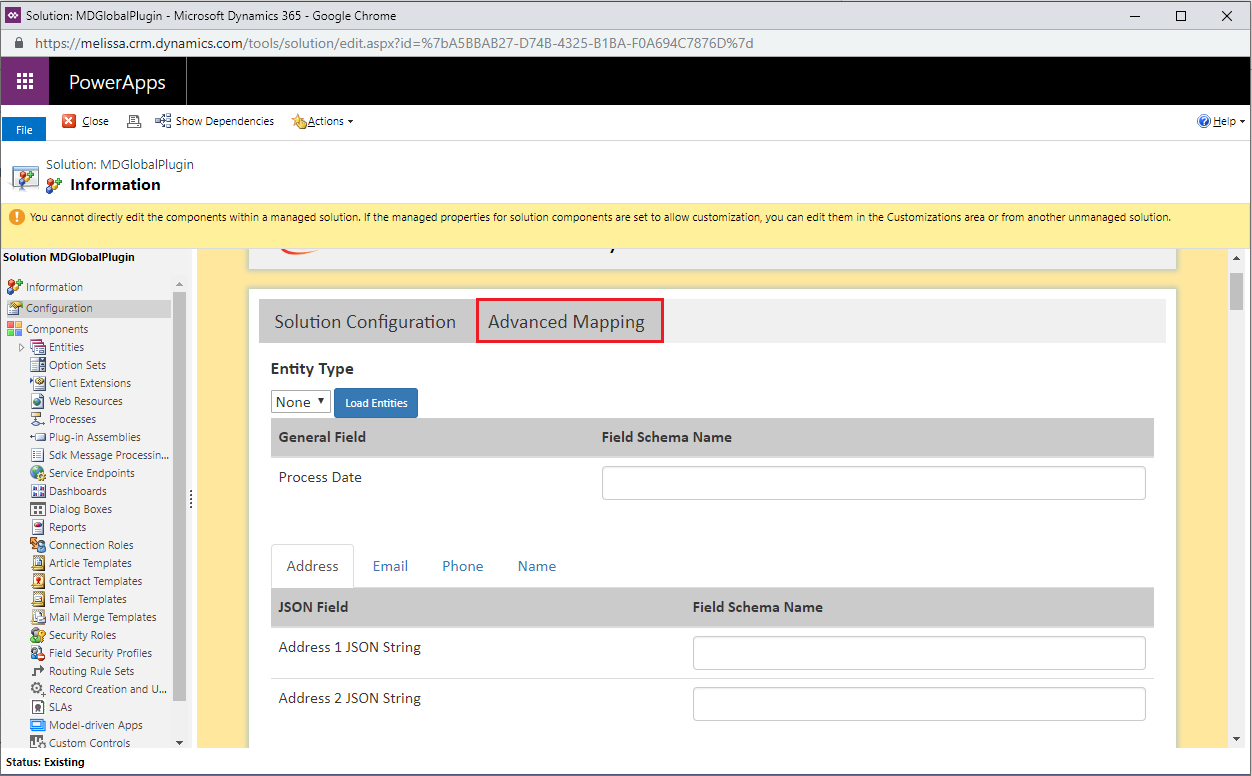Click the Service Endpoints globe icon
The width and height of the screenshot is (1252, 776).
(x=38, y=473)
